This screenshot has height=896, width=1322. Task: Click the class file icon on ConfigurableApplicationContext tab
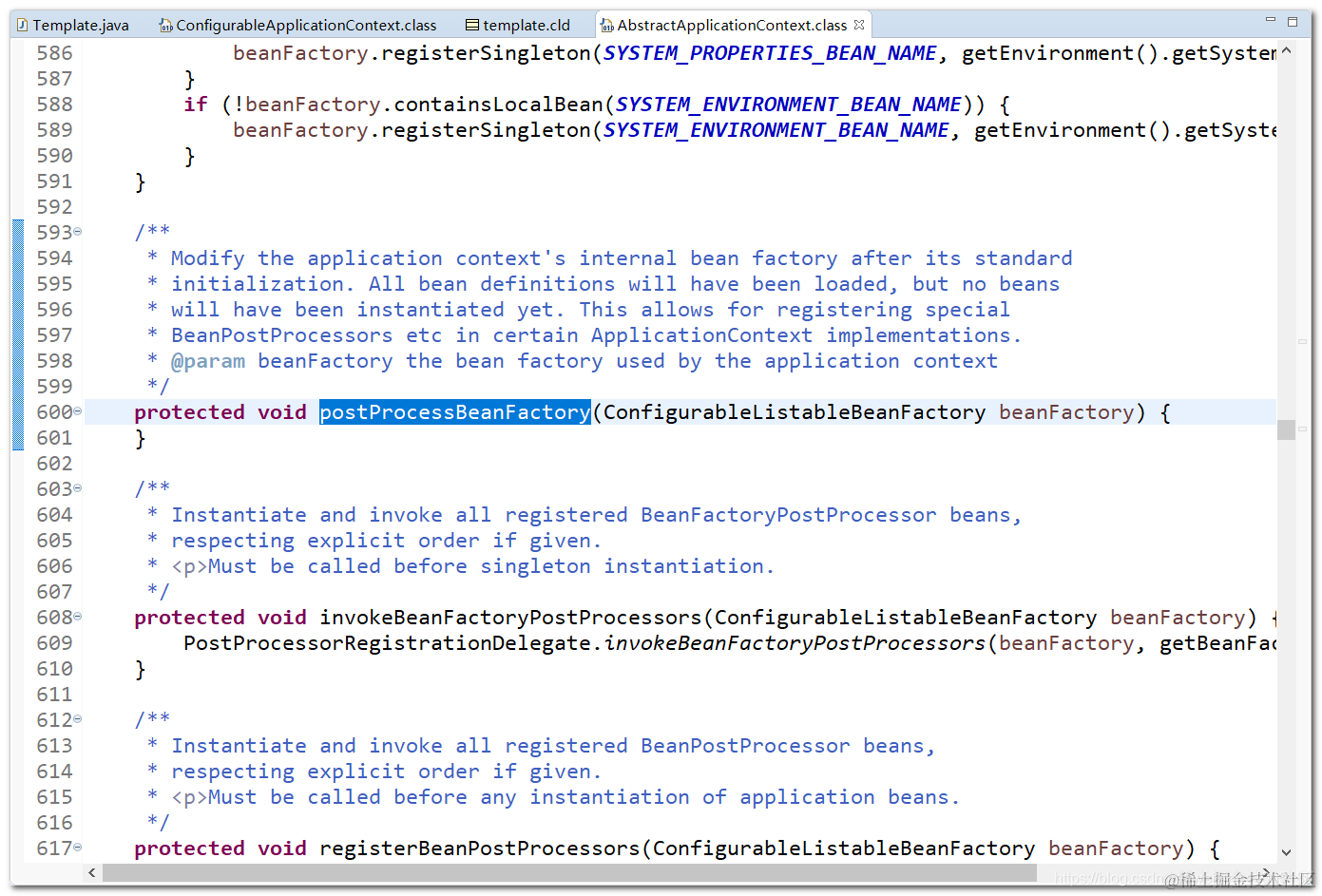point(165,26)
